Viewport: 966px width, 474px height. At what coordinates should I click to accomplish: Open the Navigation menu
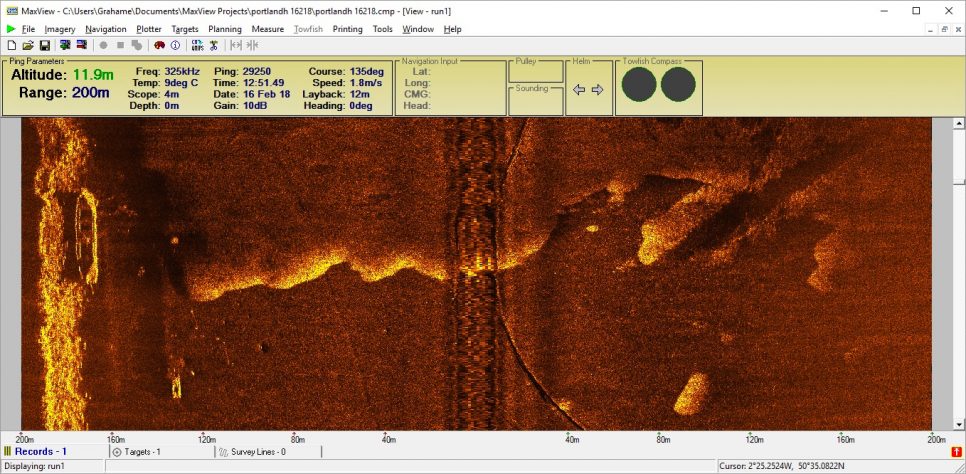(x=106, y=29)
